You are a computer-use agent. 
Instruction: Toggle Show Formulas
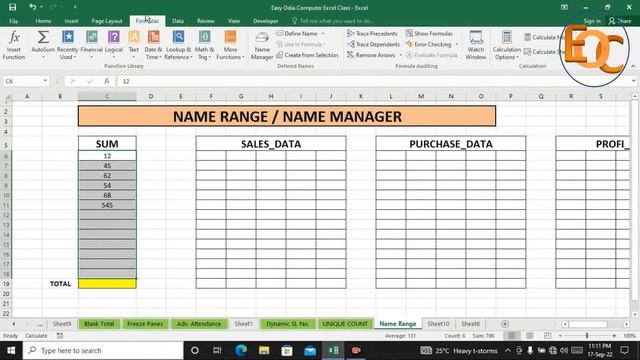pos(429,33)
